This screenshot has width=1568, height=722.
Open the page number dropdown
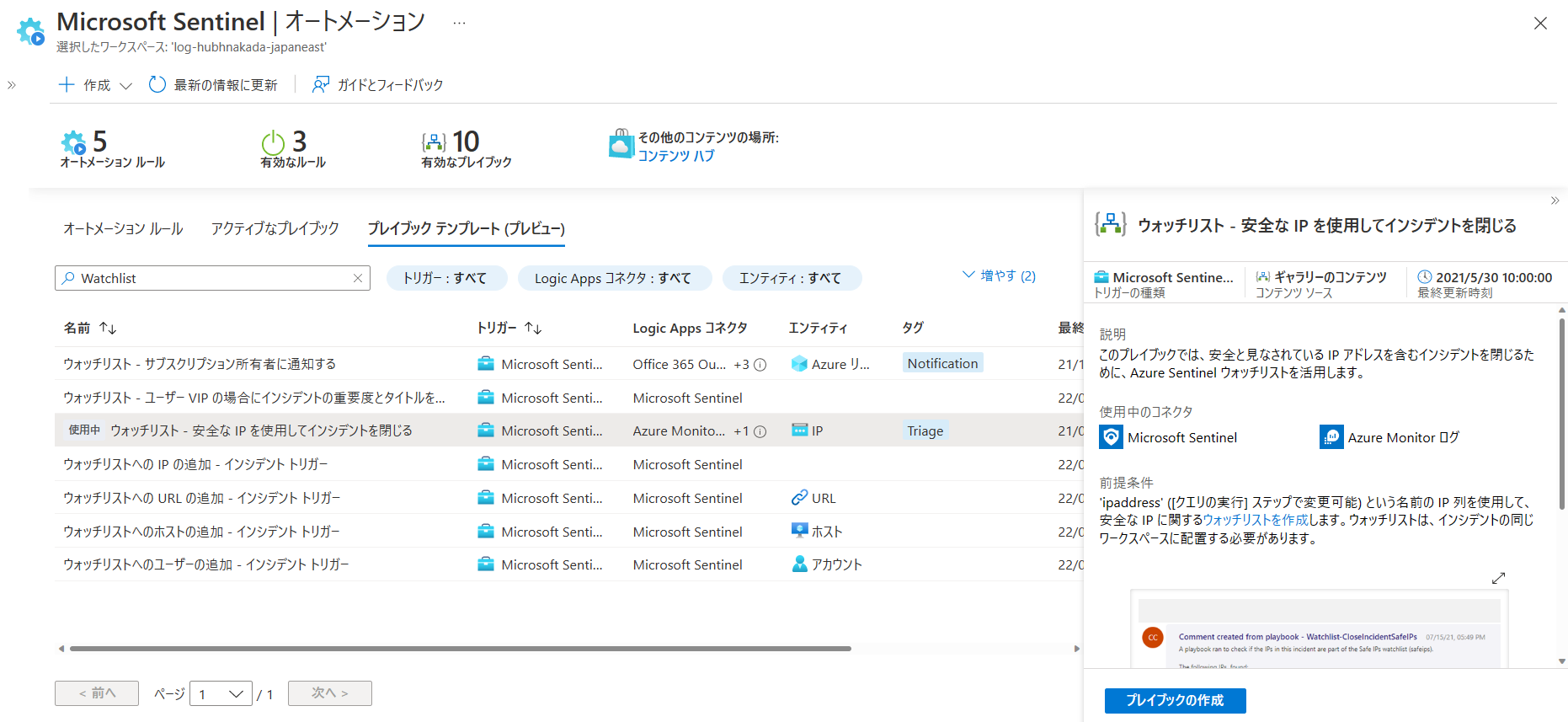(221, 693)
